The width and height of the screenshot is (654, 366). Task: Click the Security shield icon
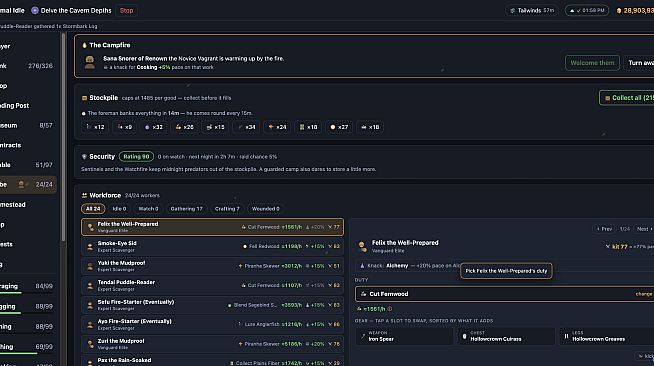coord(84,157)
